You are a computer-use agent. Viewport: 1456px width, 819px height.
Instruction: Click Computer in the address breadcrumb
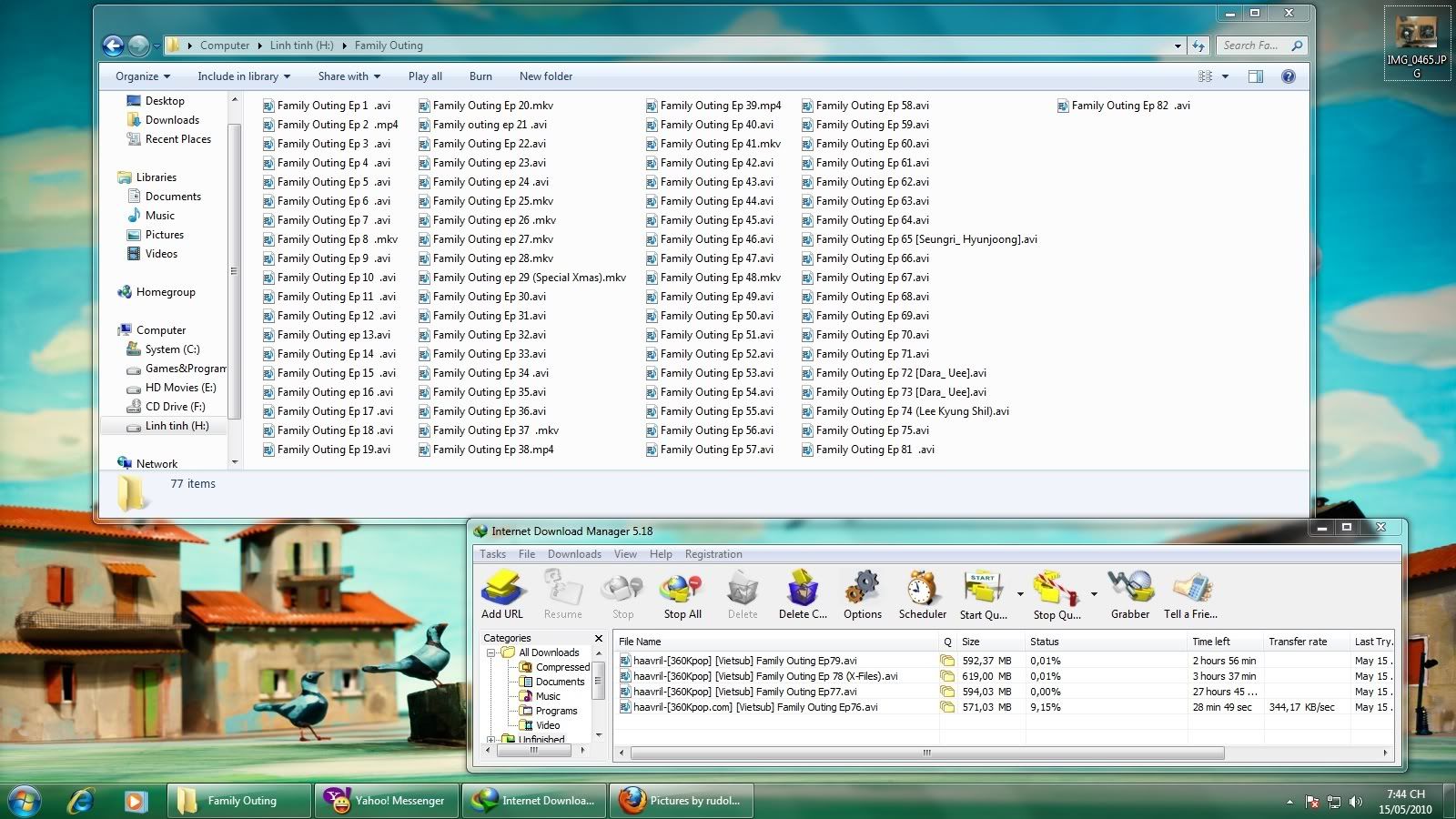tap(225, 45)
